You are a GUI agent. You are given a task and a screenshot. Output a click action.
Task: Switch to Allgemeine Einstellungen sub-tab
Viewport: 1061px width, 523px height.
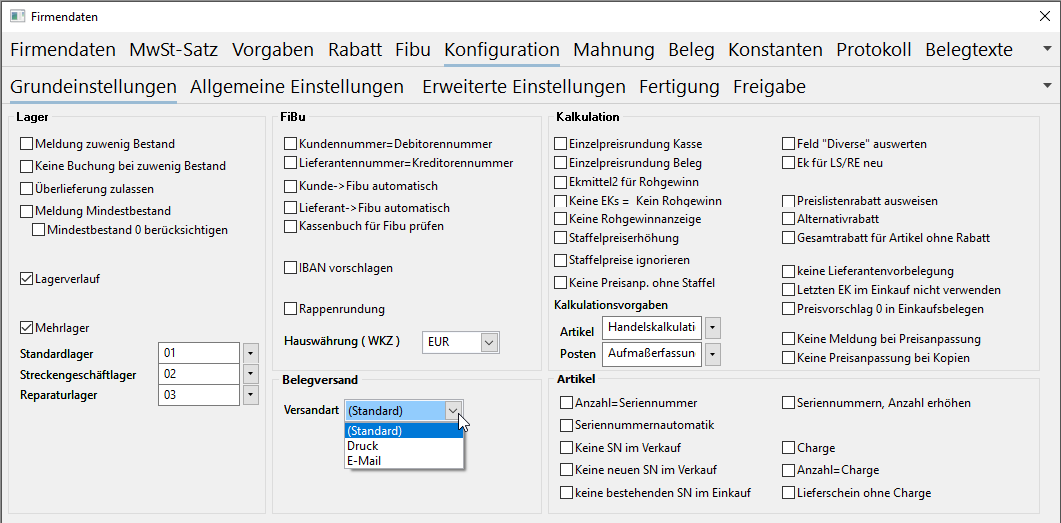tap(297, 87)
